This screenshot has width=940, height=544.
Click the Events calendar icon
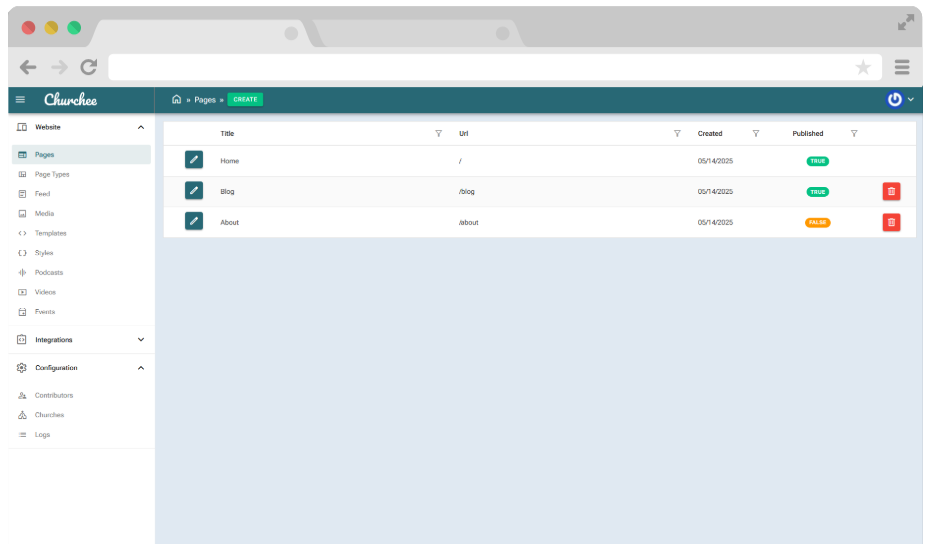click(x=22, y=312)
